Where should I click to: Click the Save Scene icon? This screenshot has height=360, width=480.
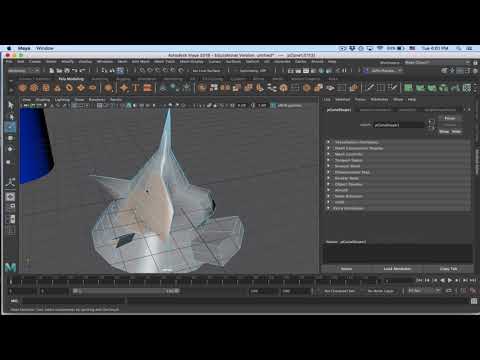coord(67,70)
